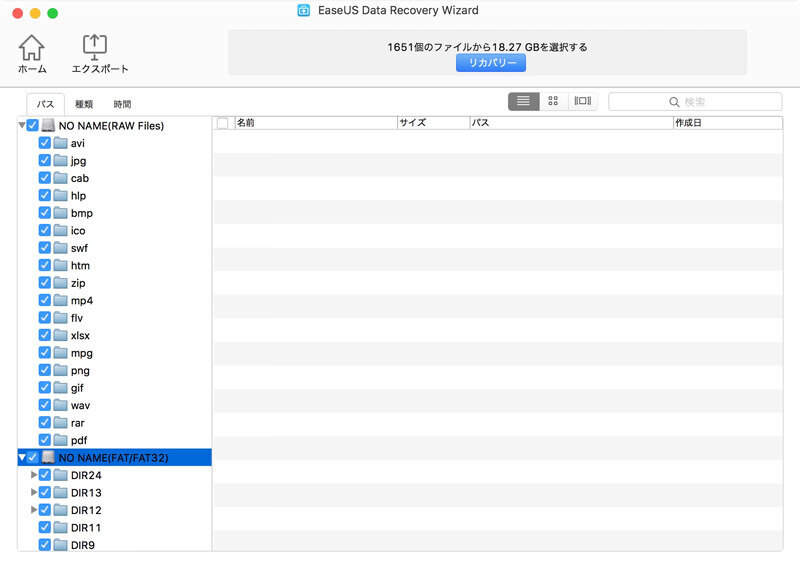
Task: Click the EaseUS Data Recovery Wizard title
Action: 398,10
